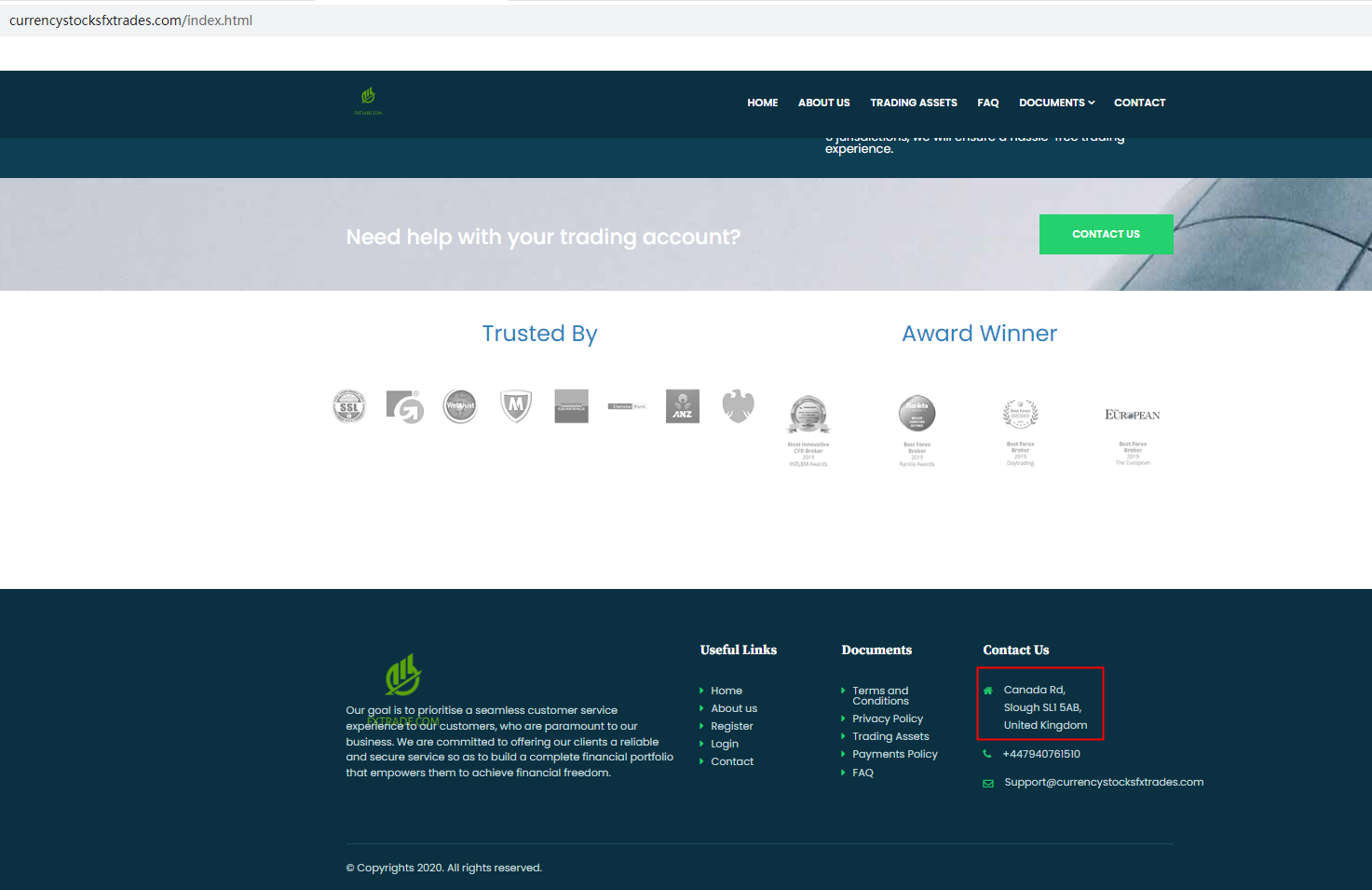Click the 'Copyrights 2020. All rights reserved.' text
The height and width of the screenshot is (890, 1372).
[443, 868]
